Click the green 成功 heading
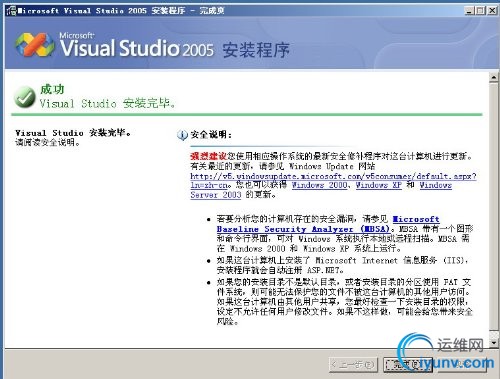500x379 pixels. (52, 89)
